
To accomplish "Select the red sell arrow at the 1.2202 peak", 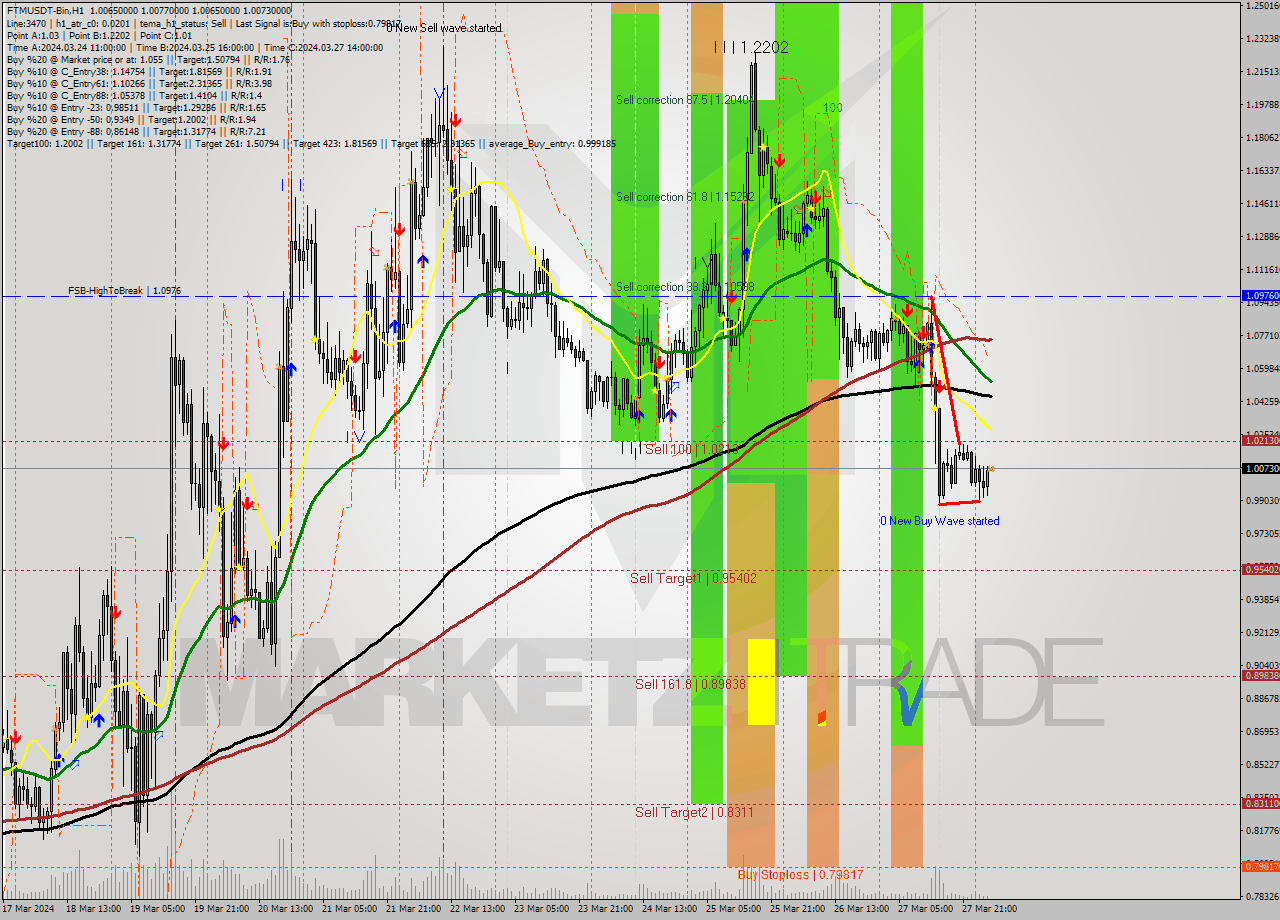I will 780,161.
